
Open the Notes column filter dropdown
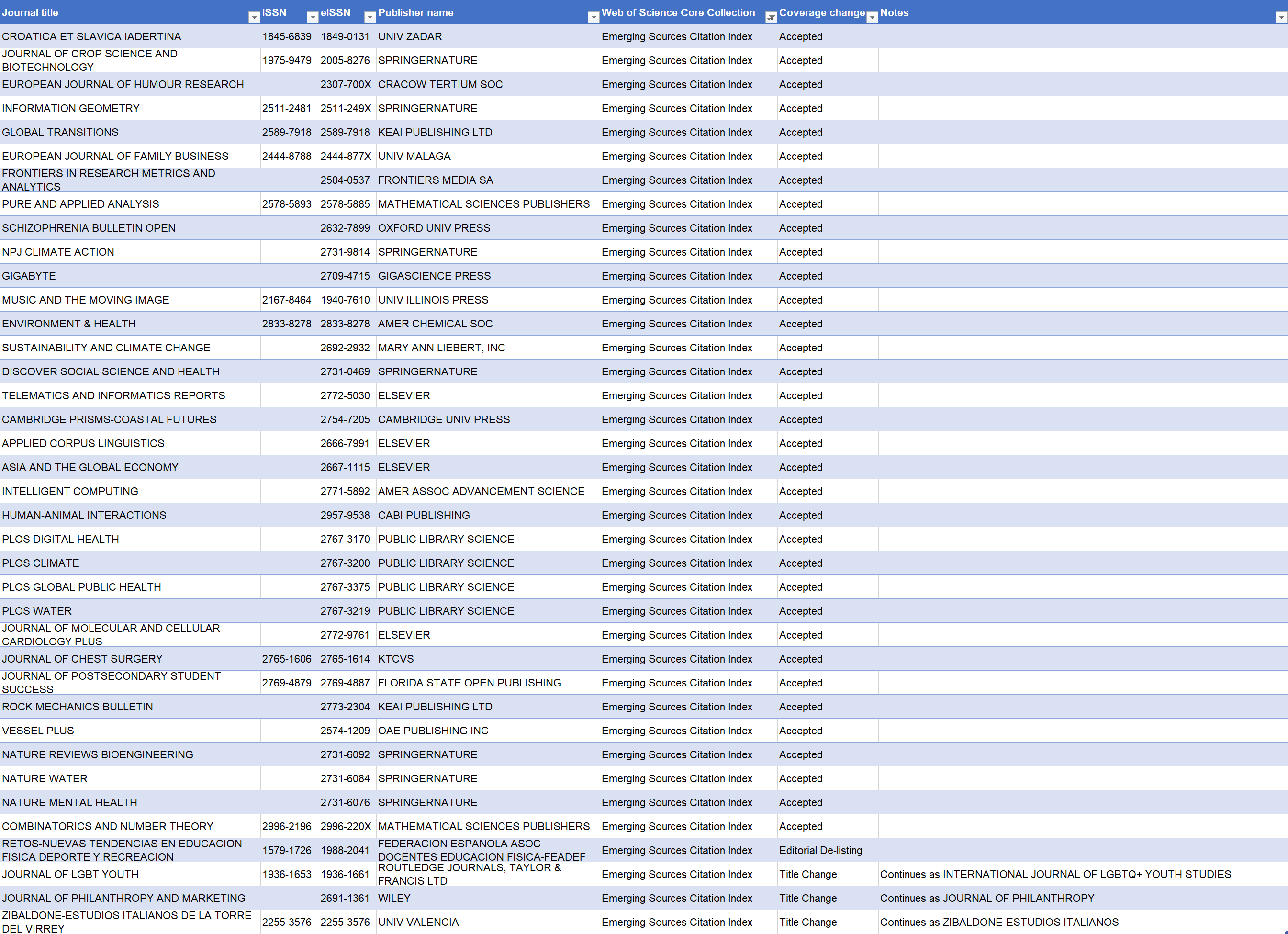(1281, 18)
